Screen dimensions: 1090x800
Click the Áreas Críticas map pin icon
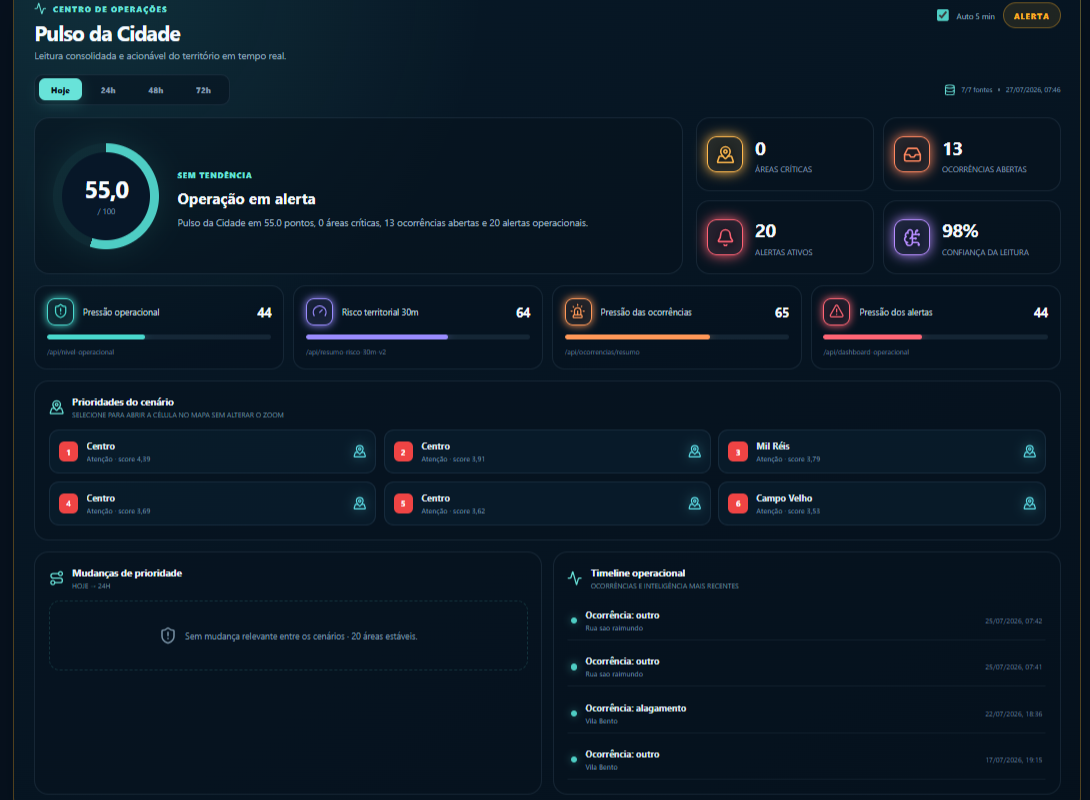click(725, 154)
